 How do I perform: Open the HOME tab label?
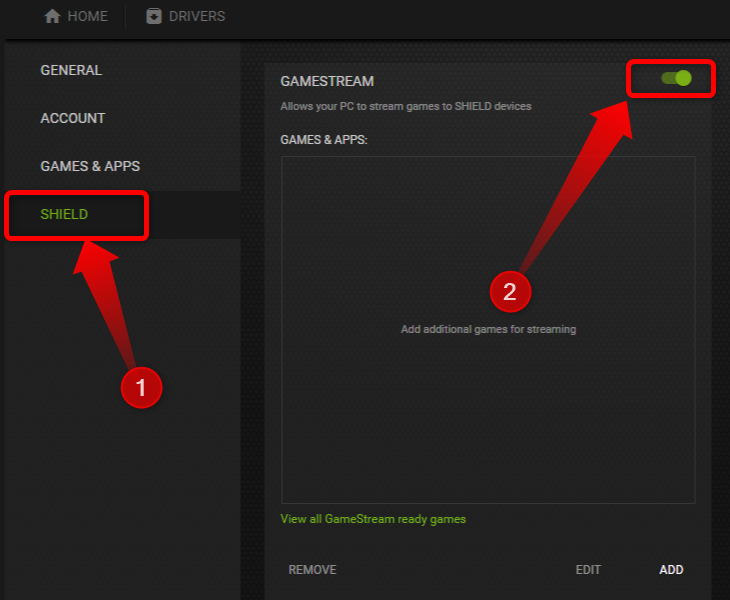[x=87, y=16]
